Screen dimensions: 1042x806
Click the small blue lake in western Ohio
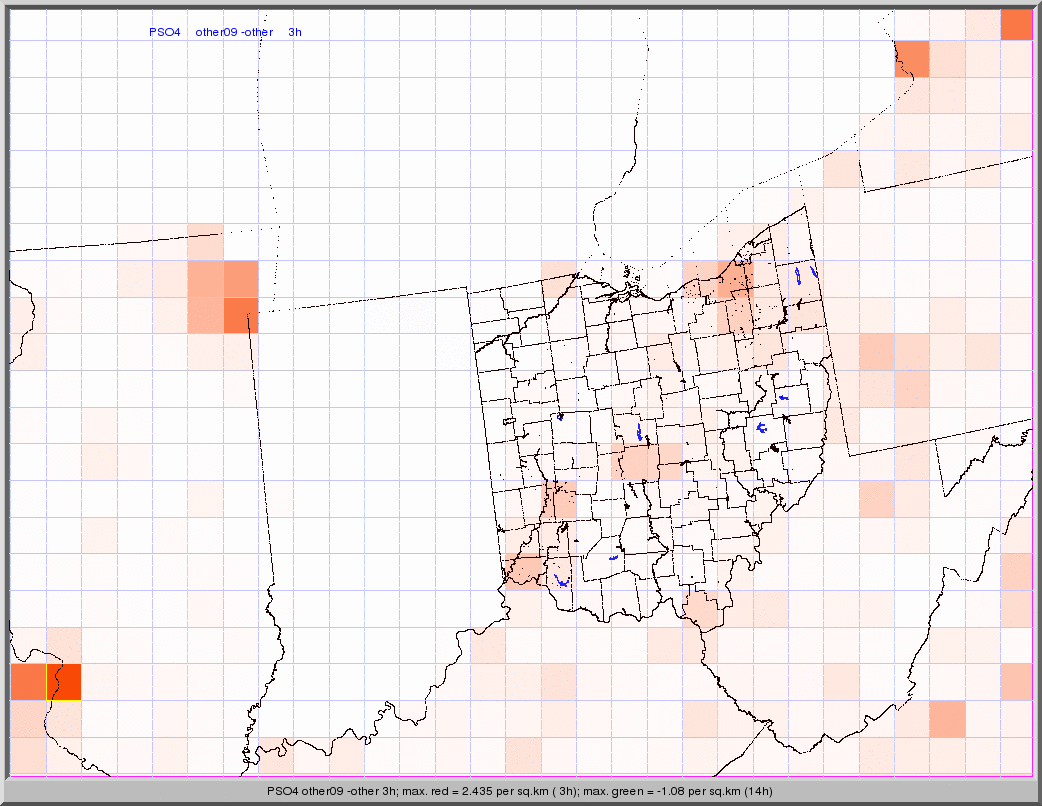coord(560,417)
